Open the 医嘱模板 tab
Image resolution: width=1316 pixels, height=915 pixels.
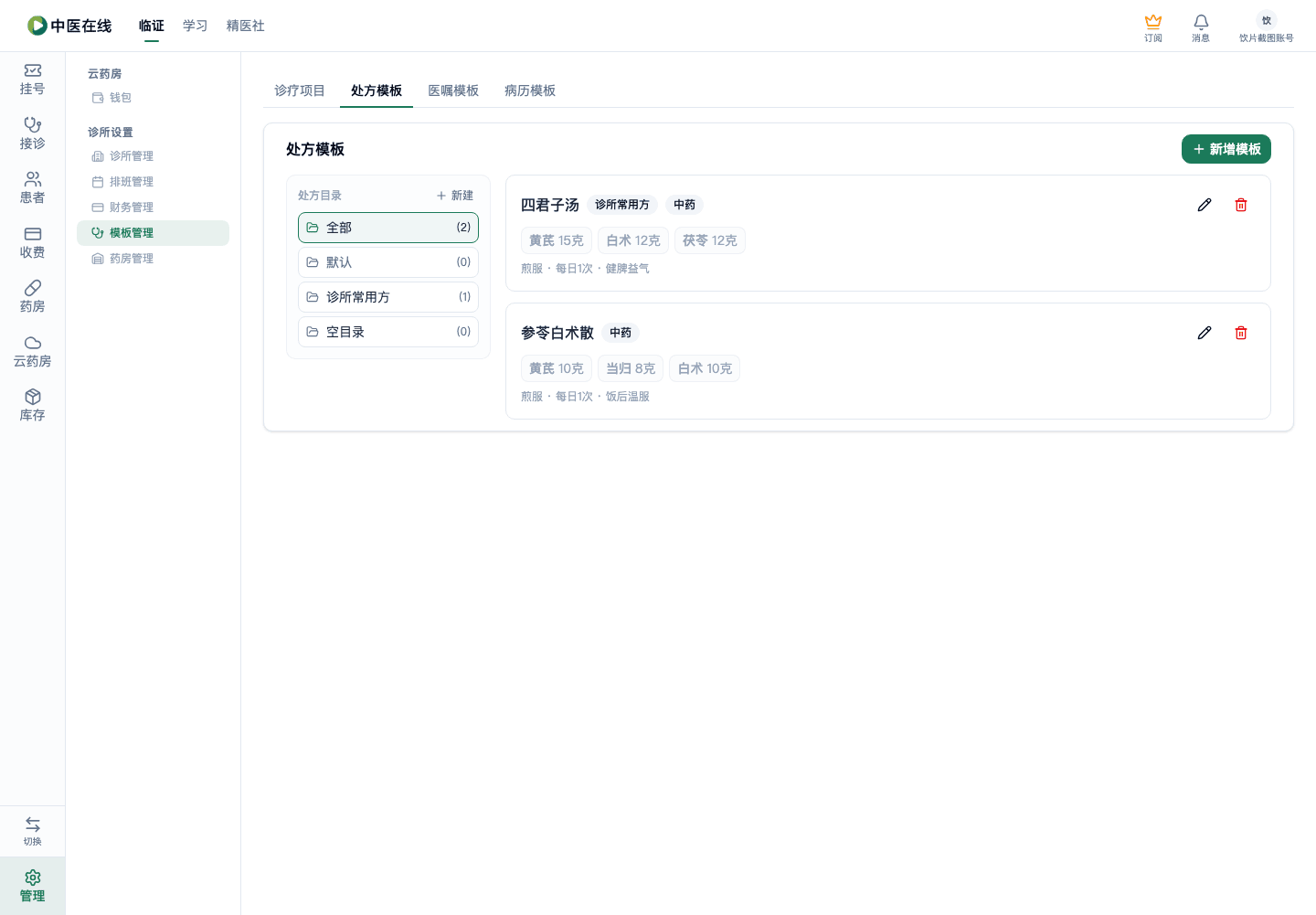click(453, 90)
